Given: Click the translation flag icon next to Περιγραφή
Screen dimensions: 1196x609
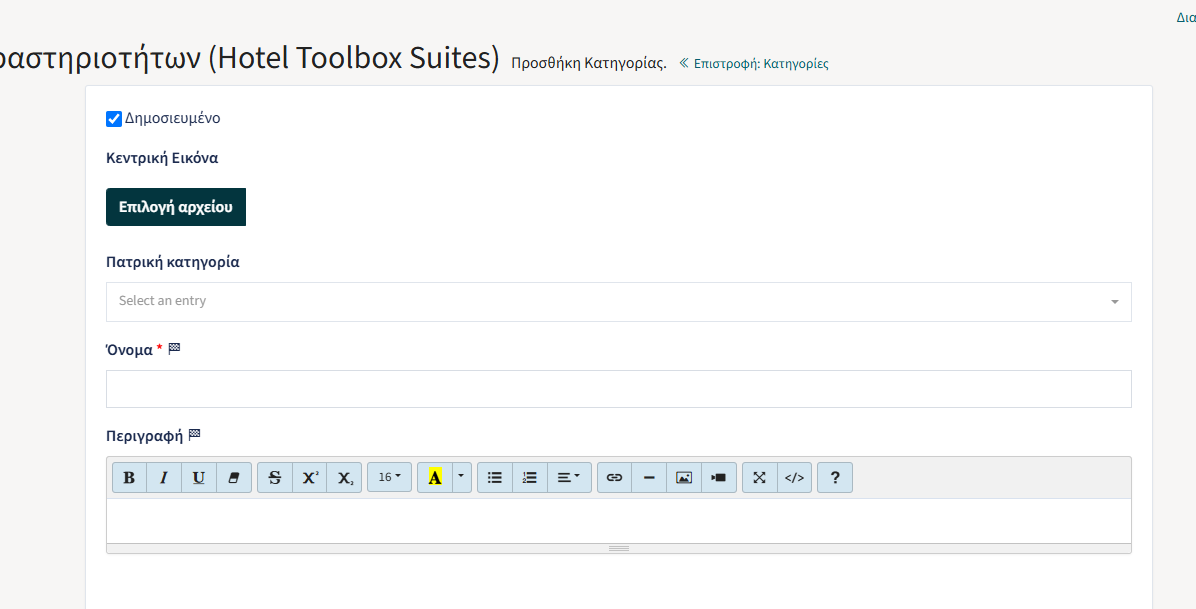Looking at the screenshot, I should [x=195, y=435].
